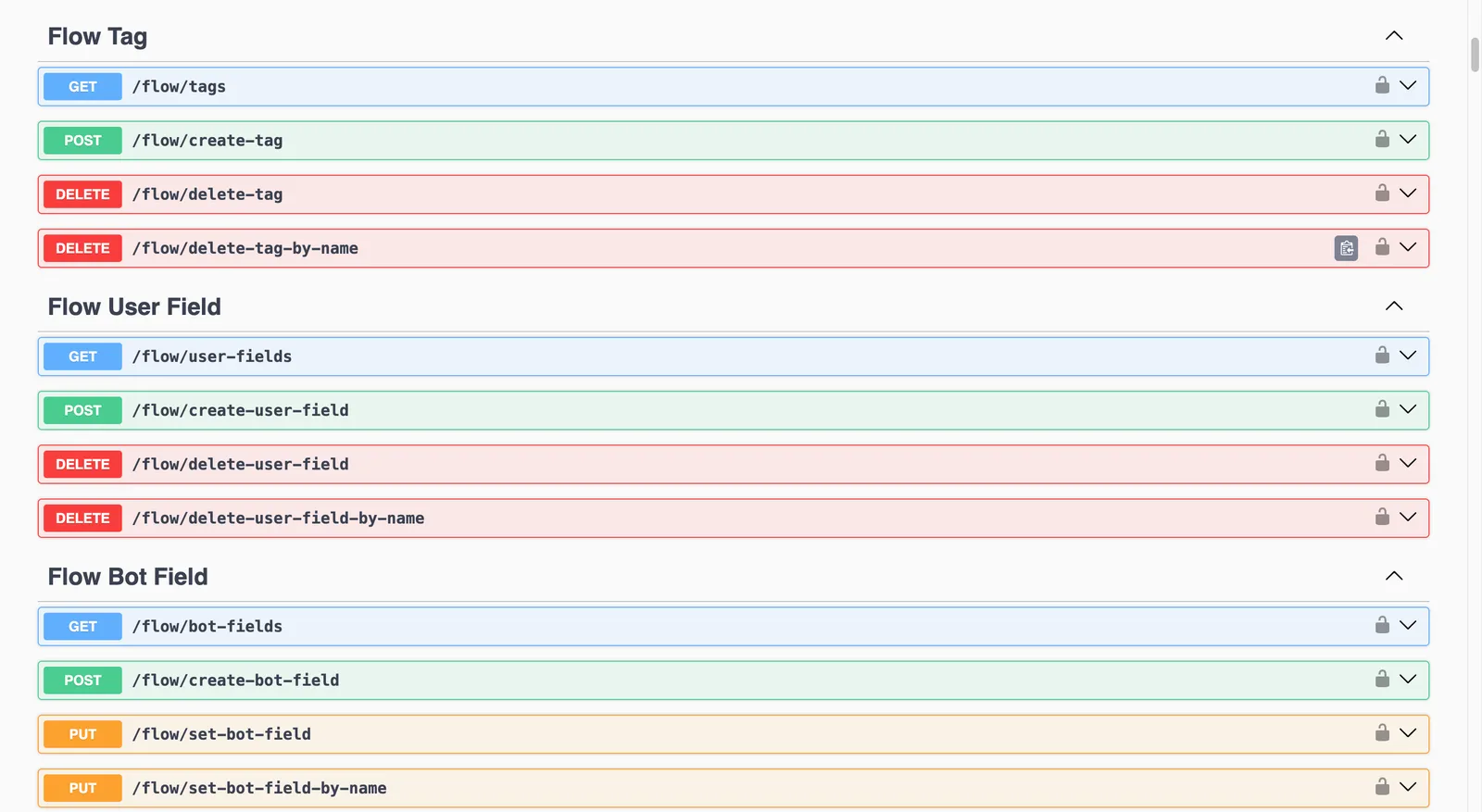
Task: Click the lock icon on /flow/delete-user-field-by-name
Action: (x=1382, y=516)
